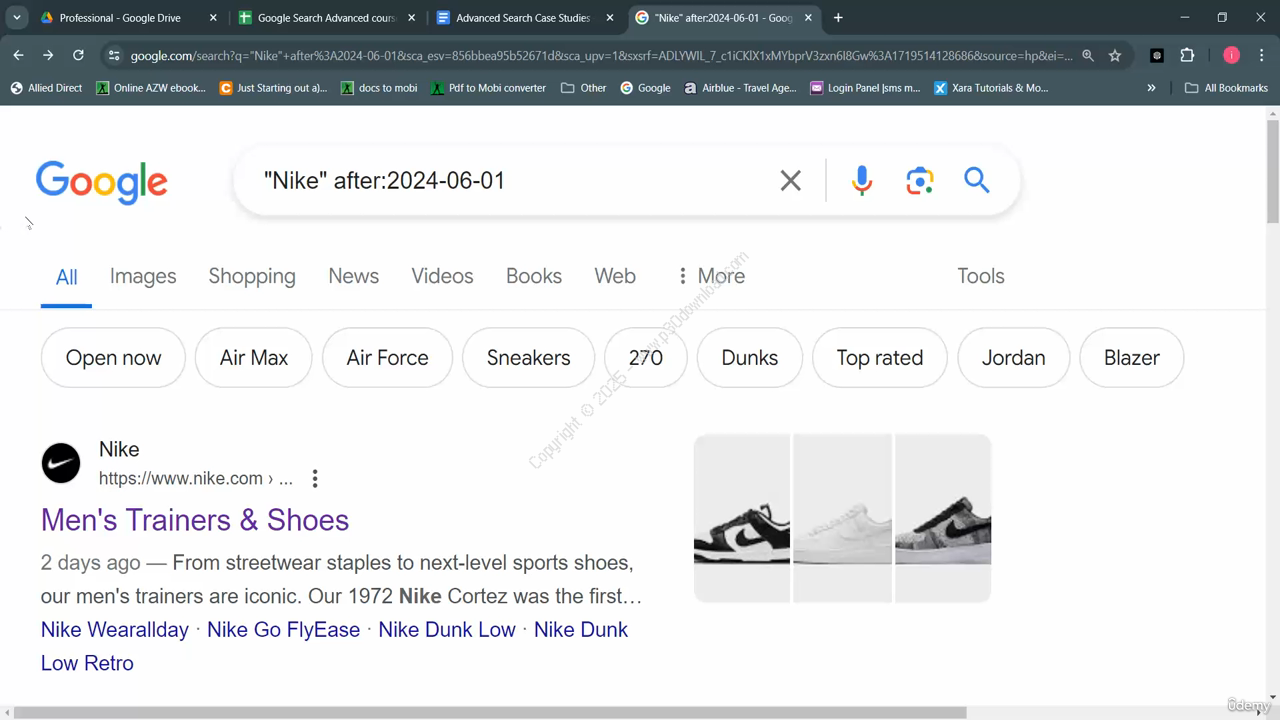Open the Extensions puzzle menu
1280x720 pixels.
point(1187,56)
